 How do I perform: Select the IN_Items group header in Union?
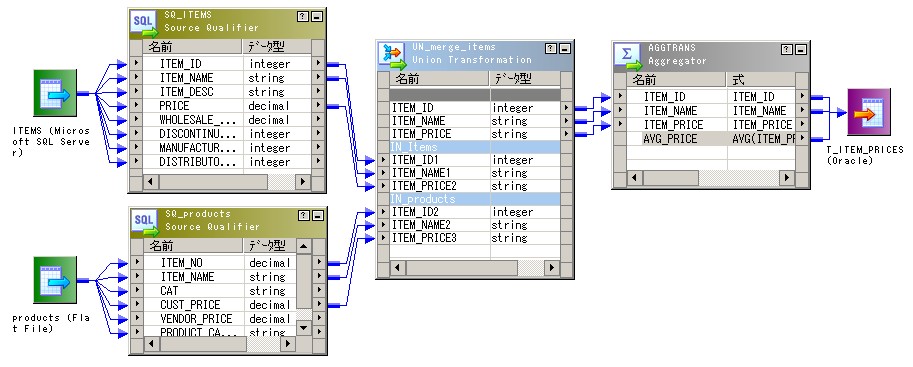click(x=475, y=147)
